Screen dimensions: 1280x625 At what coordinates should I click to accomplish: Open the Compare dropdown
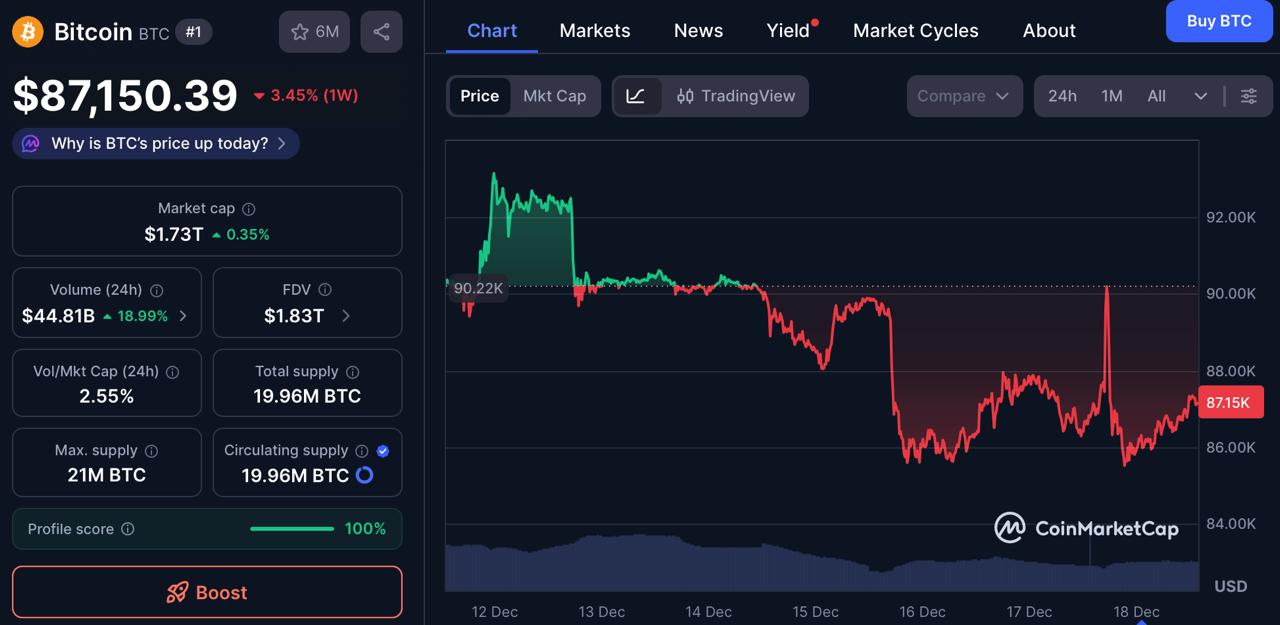963,96
